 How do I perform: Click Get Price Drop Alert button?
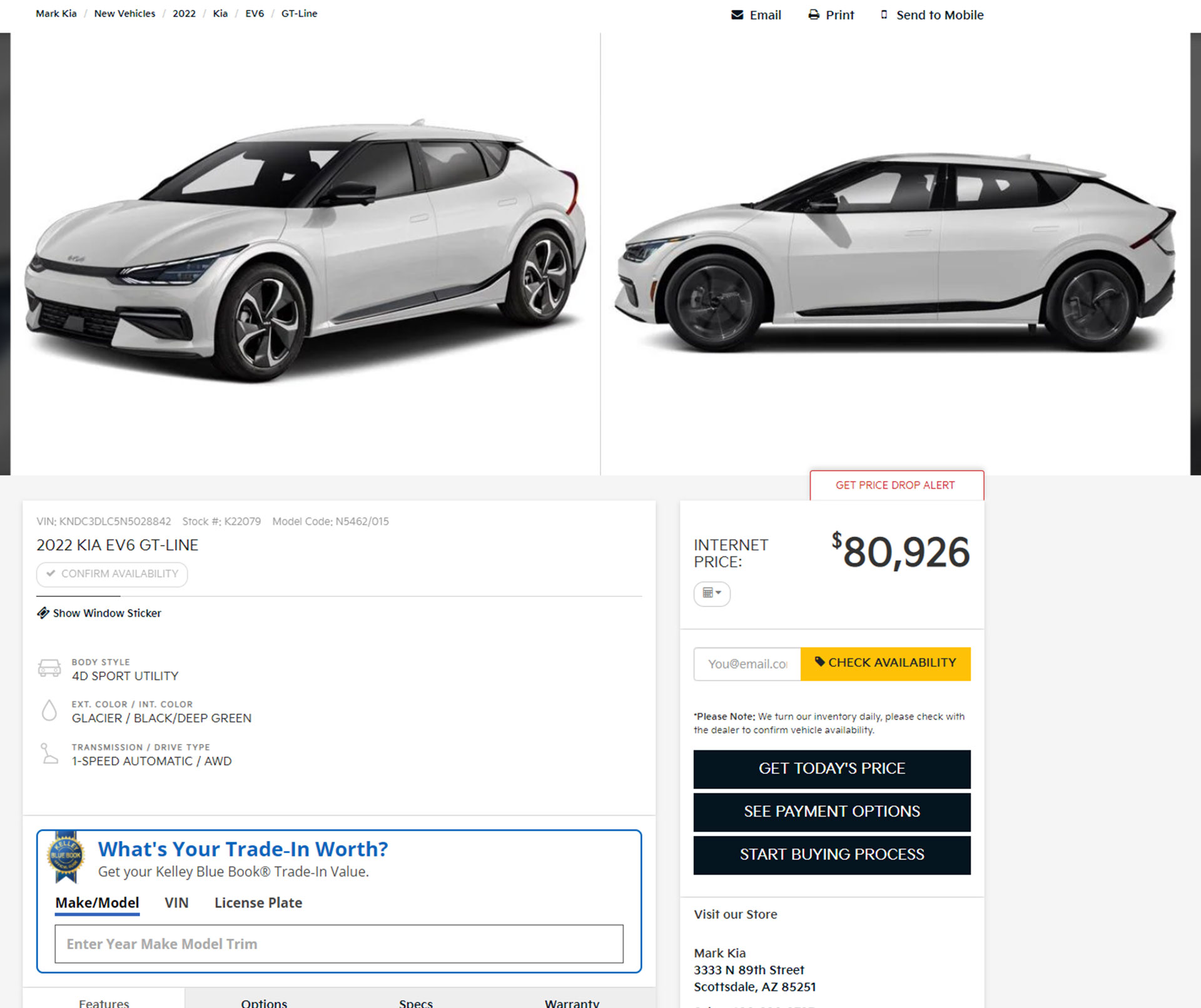(x=896, y=486)
